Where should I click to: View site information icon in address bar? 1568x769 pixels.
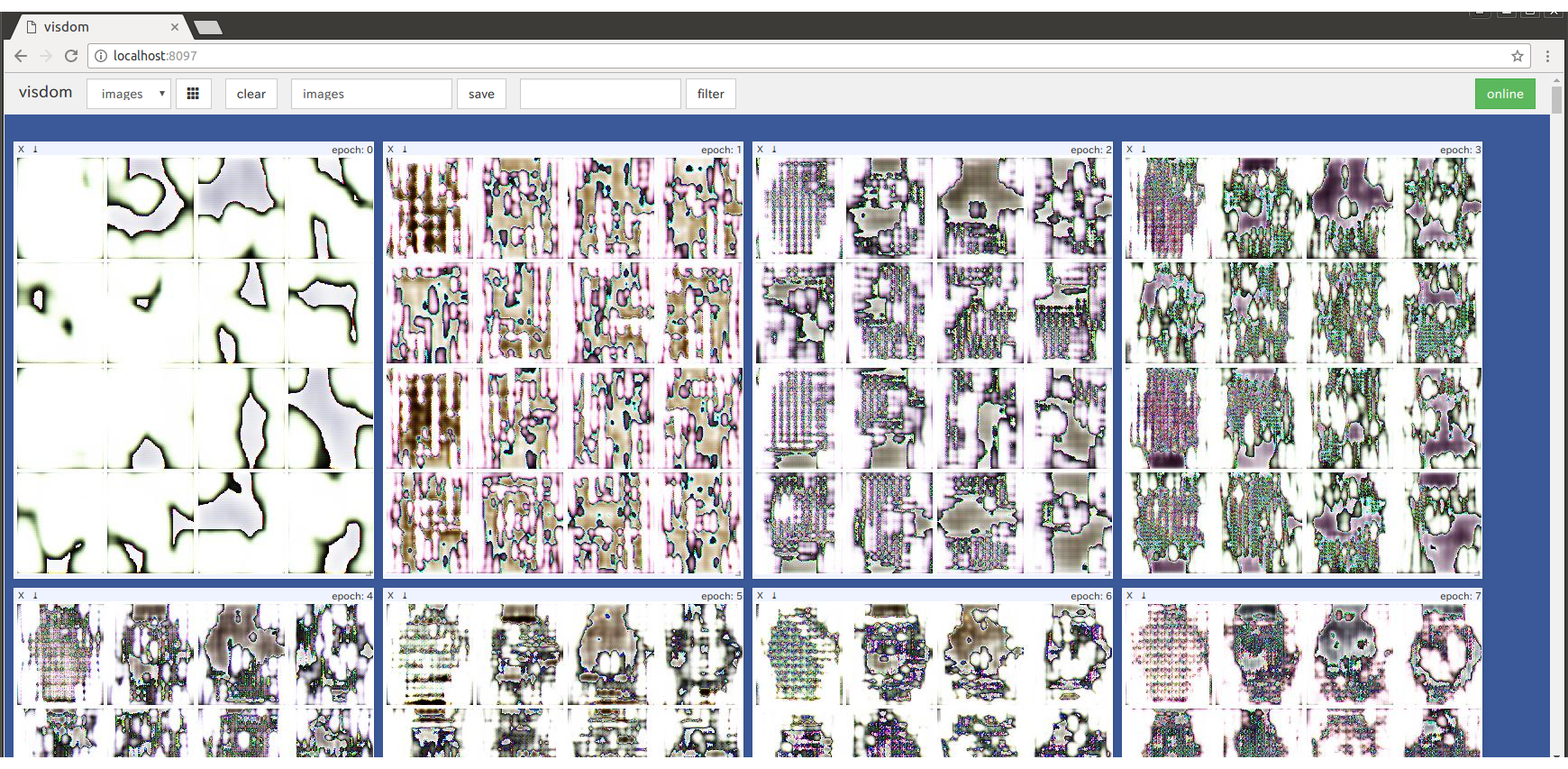point(101,56)
